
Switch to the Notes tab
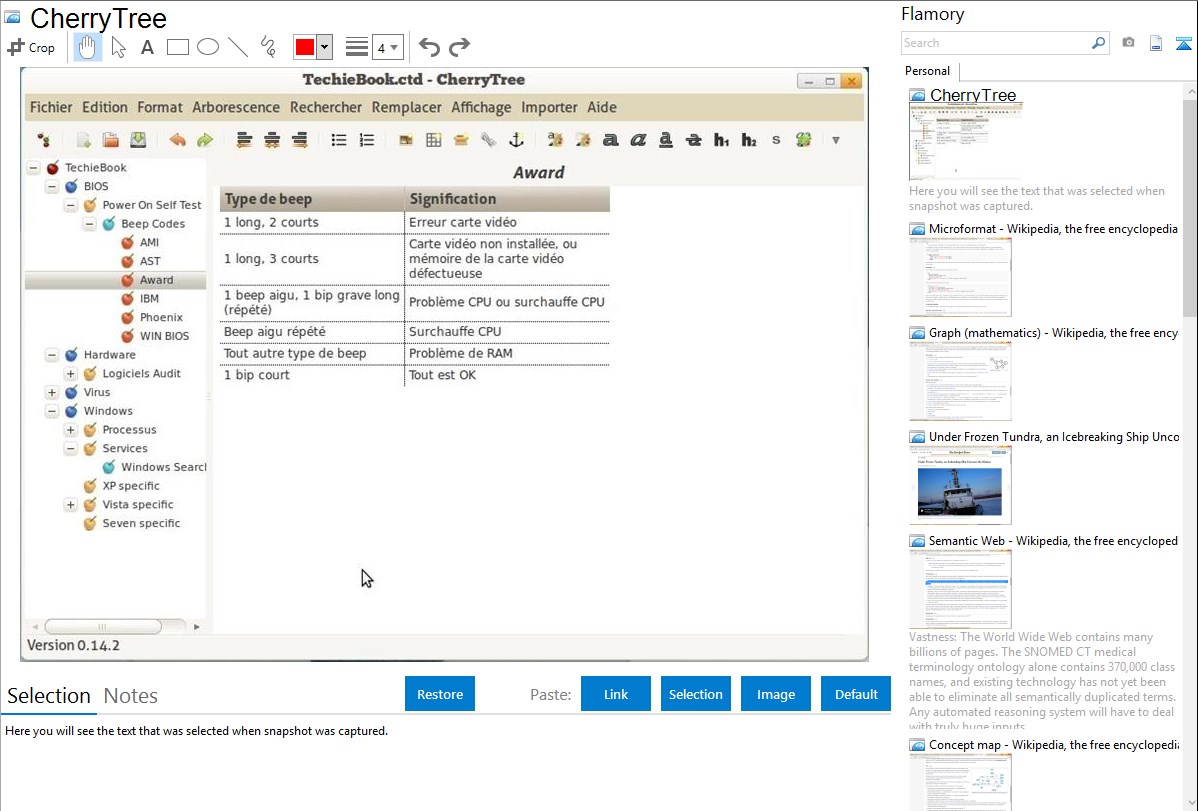click(131, 696)
